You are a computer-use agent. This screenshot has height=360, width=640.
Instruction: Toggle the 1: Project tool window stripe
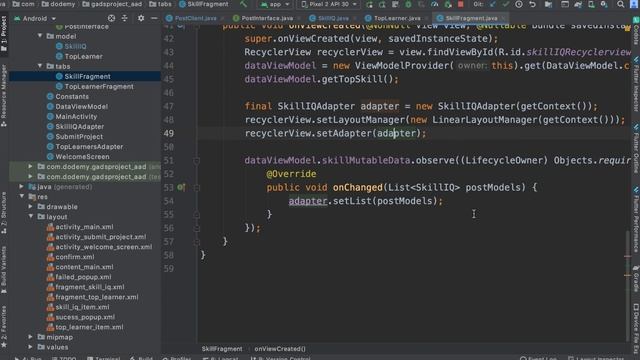(x=4, y=33)
